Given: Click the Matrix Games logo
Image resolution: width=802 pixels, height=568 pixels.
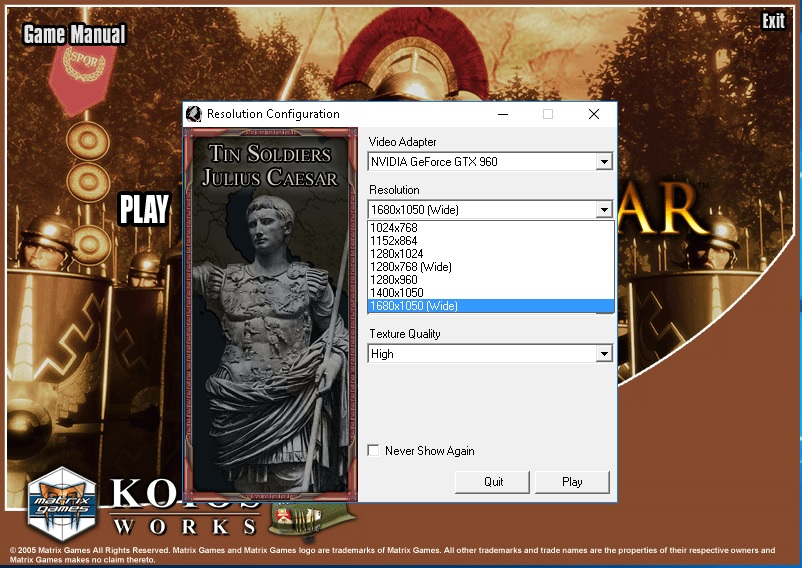Looking at the screenshot, I should click(x=62, y=504).
